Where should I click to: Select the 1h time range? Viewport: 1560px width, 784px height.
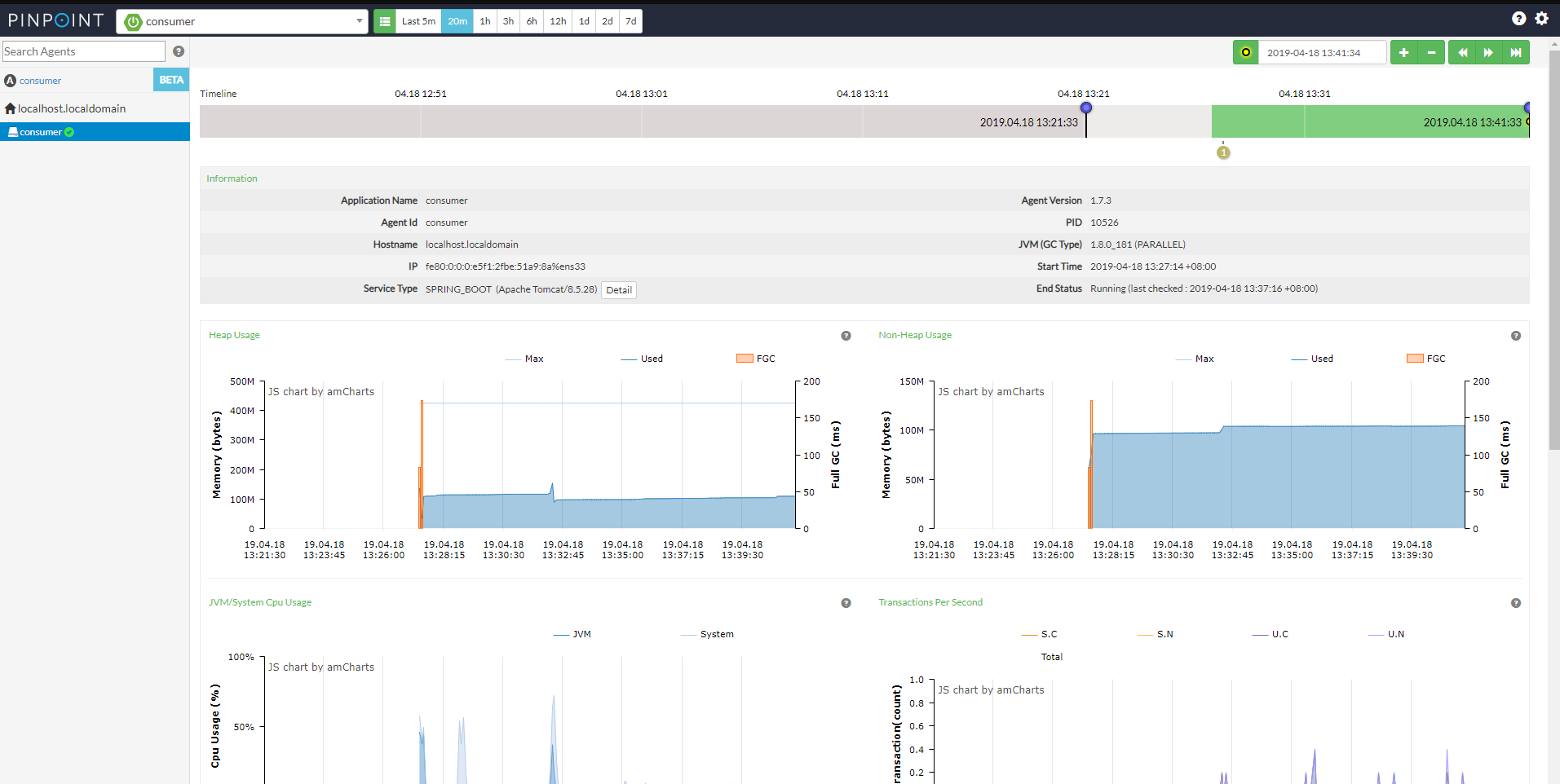pyautogui.click(x=485, y=21)
